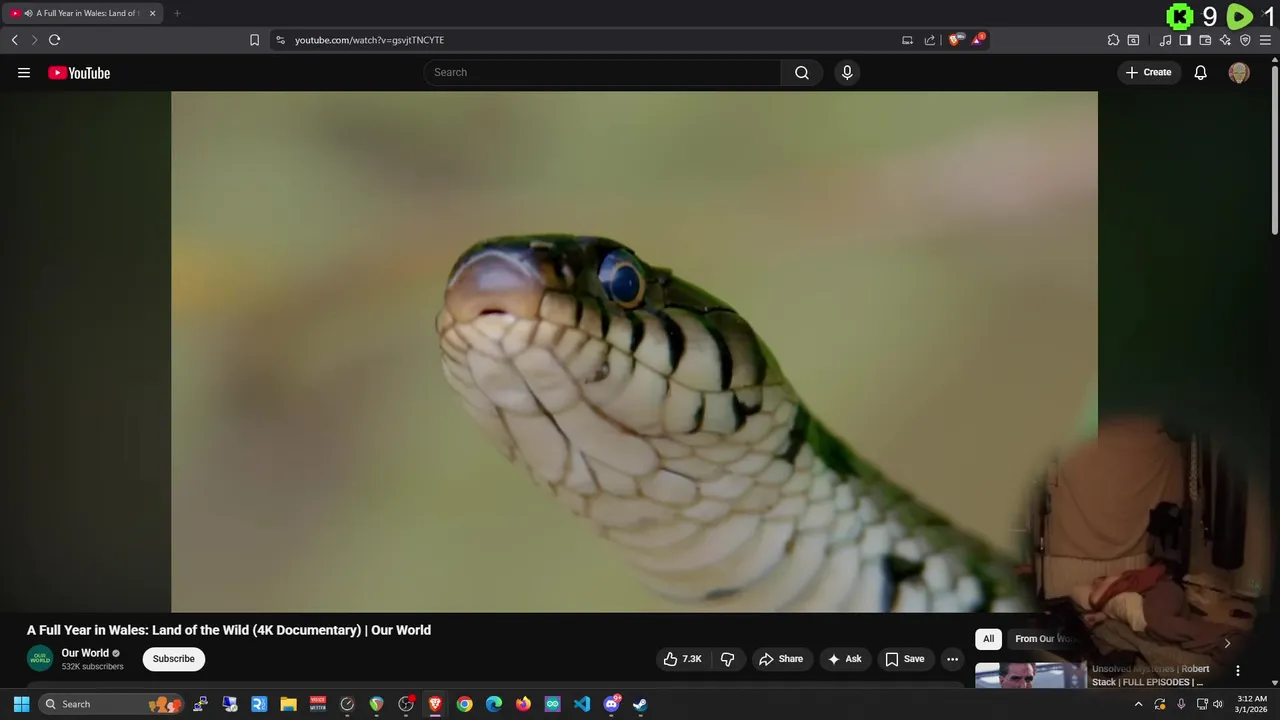
Task: Open the account avatar menu
Action: (x=1239, y=72)
